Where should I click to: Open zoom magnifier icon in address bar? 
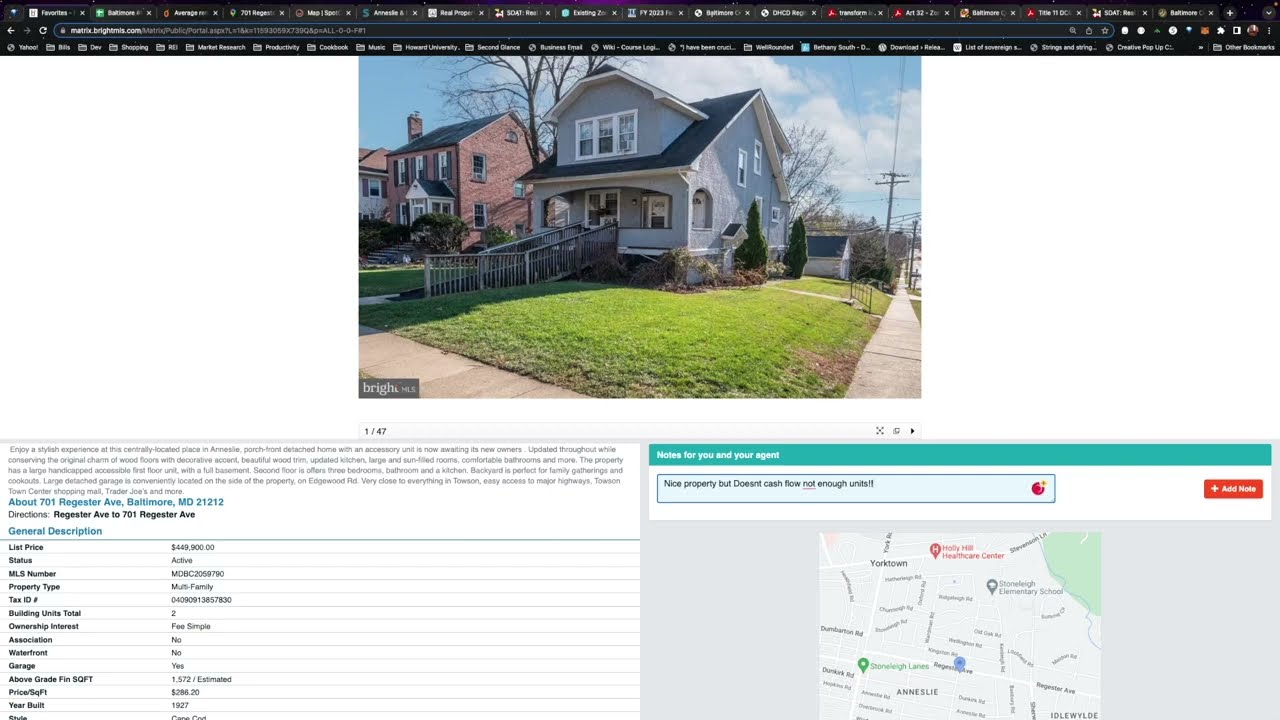[x=1073, y=30]
